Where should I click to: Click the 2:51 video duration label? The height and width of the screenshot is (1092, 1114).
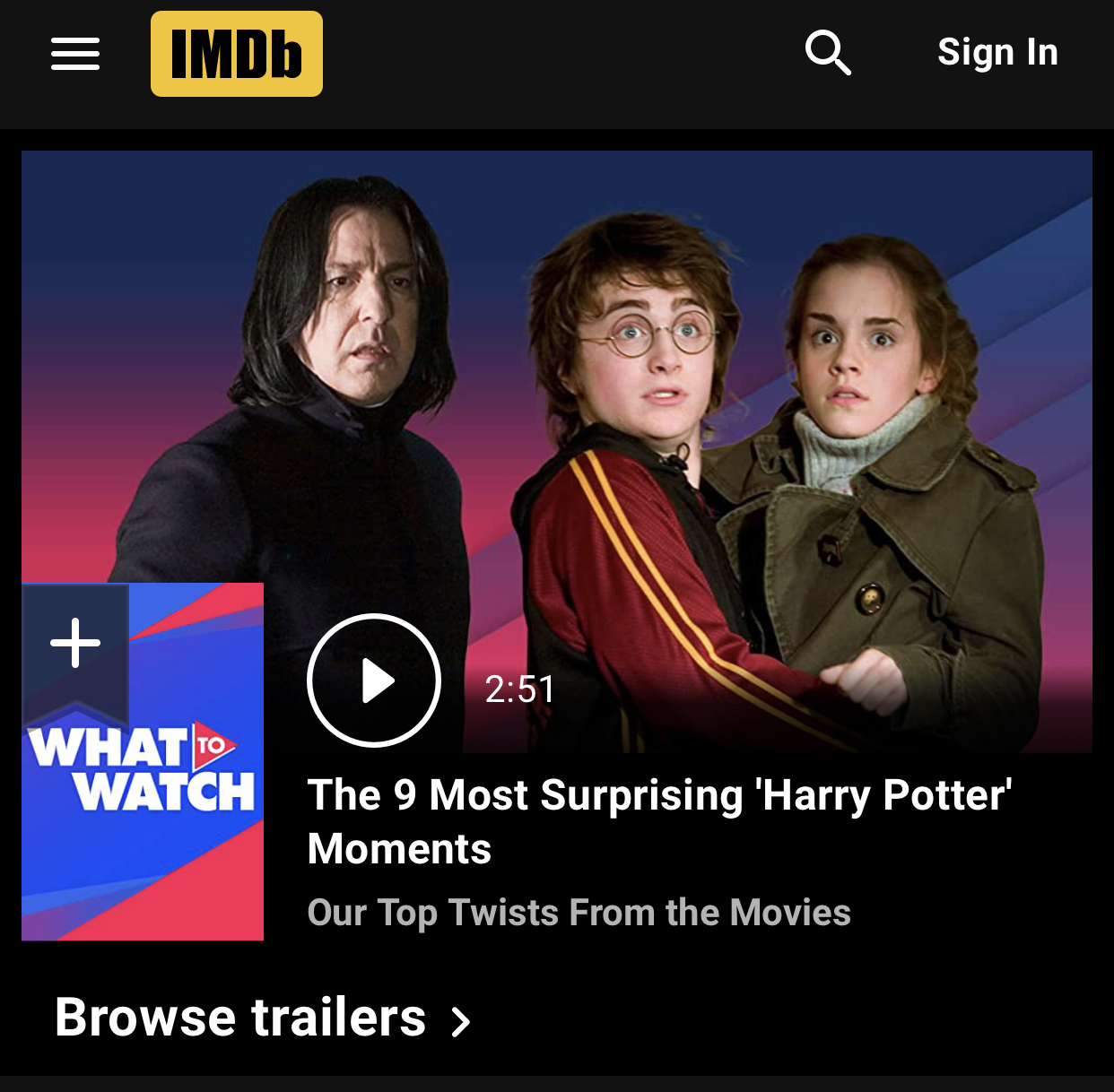(520, 689)
